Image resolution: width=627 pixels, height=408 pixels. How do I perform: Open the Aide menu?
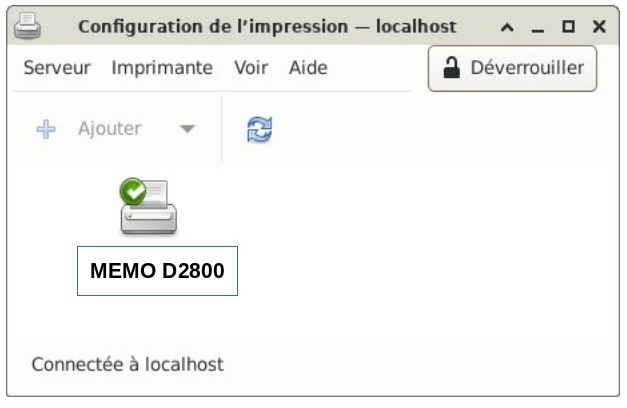click(308, 68)
